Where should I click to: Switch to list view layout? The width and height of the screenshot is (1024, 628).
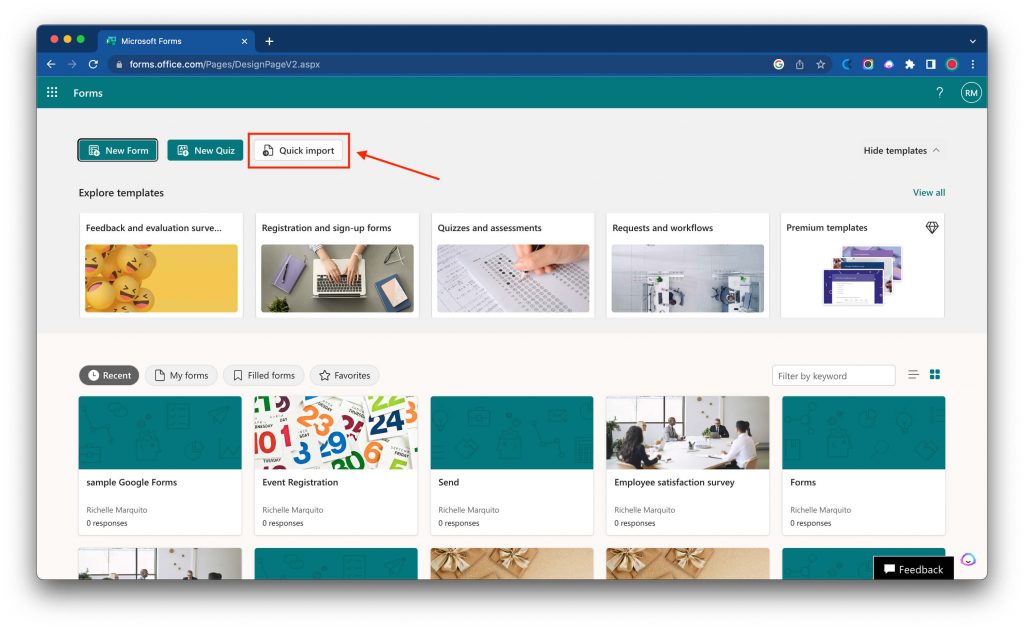913,374
